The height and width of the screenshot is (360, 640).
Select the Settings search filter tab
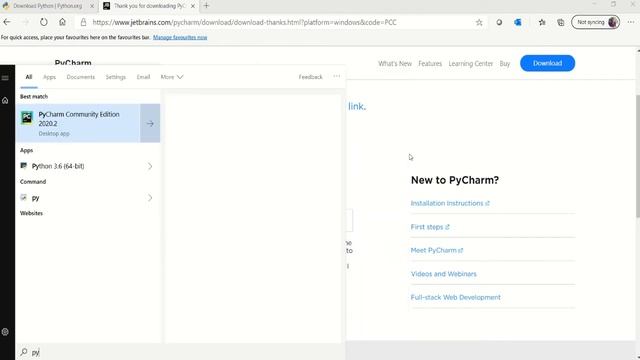click(116, 77)
